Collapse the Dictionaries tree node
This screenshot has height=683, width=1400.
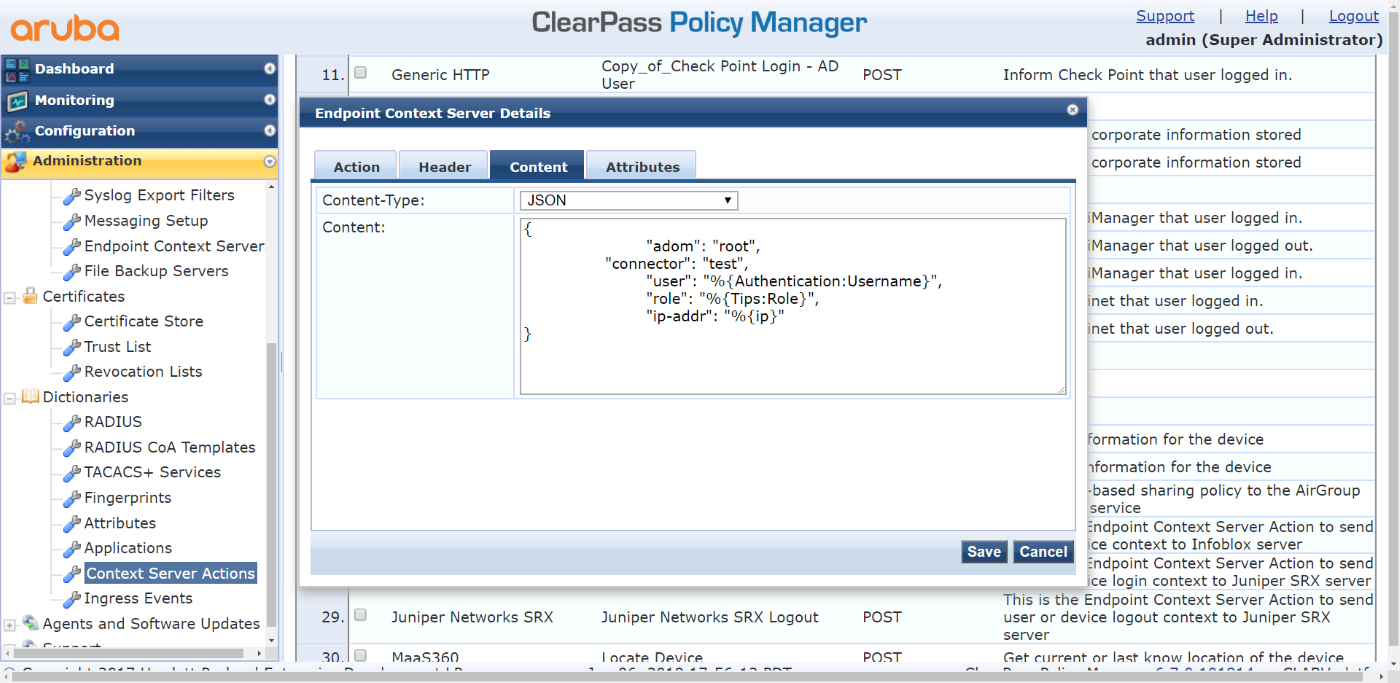pyautogui.click(x=10, y=398)
